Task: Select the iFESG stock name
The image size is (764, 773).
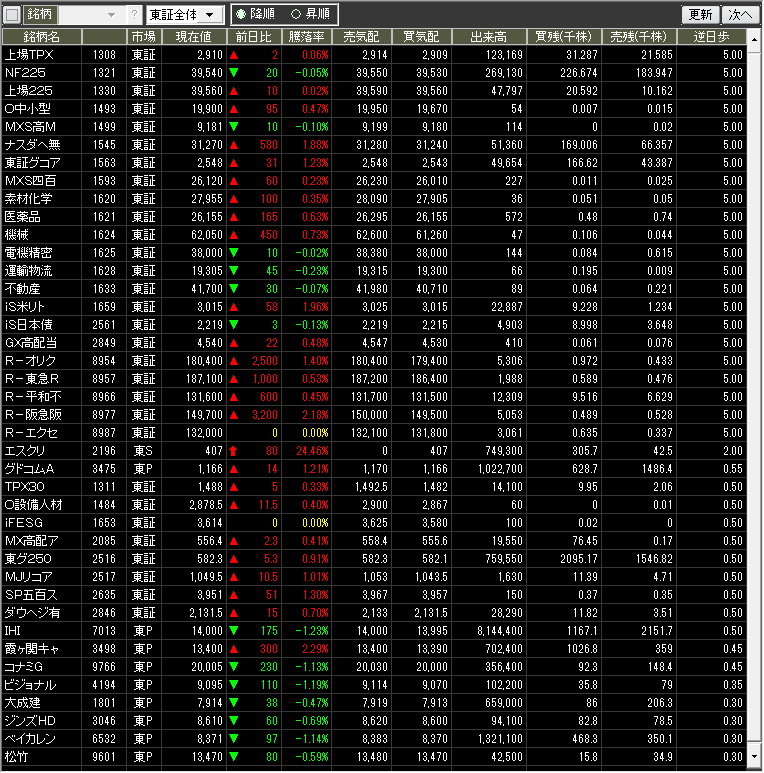Action: pos(24,523)
